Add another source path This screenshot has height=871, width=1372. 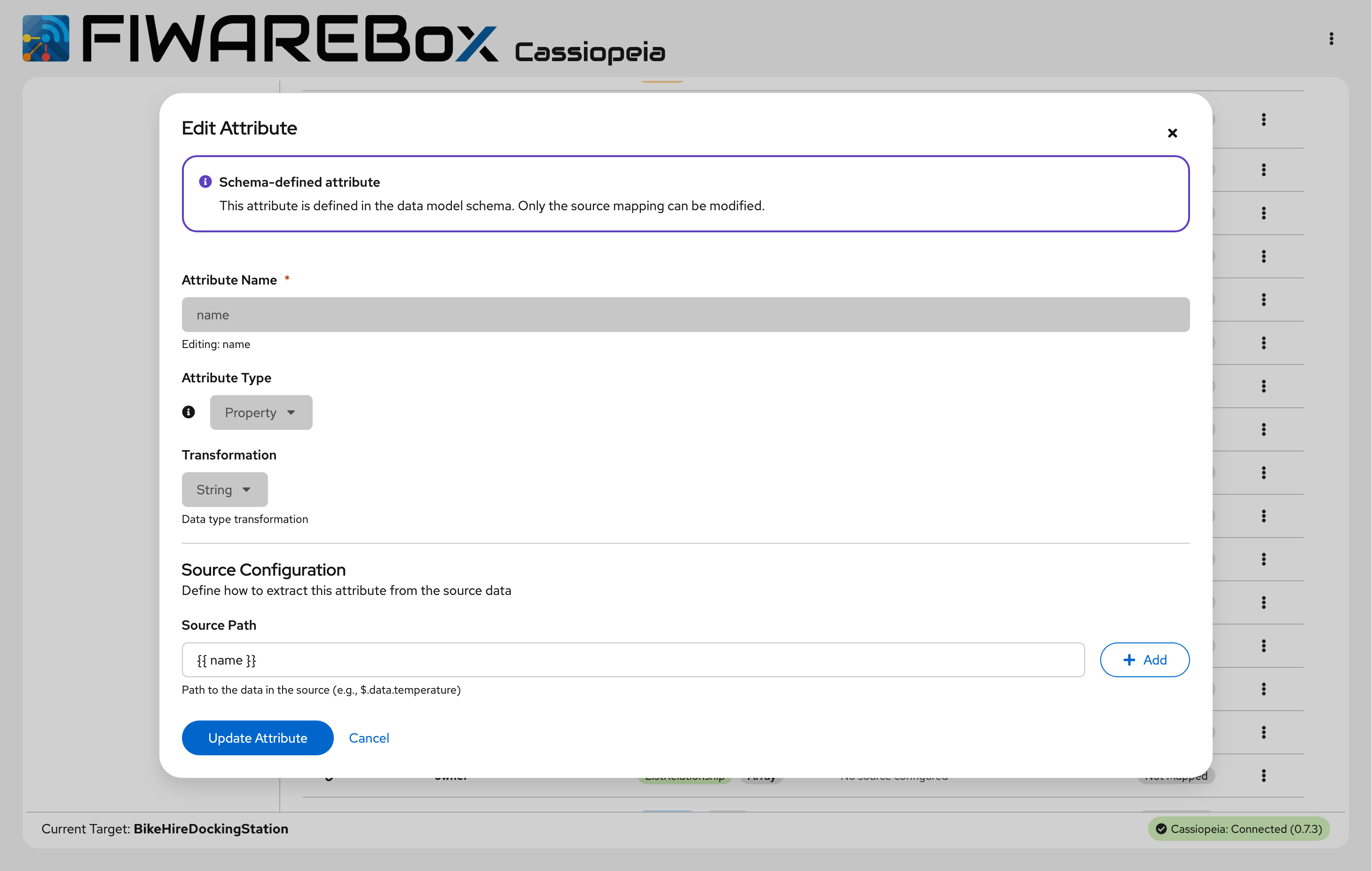pyautogui.click(x=1144, y=659)
